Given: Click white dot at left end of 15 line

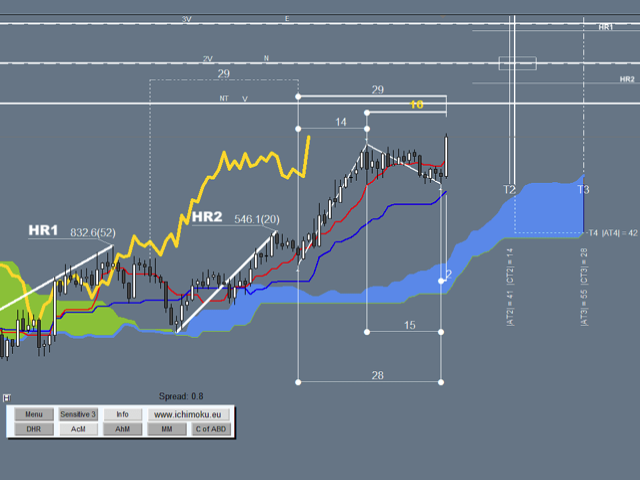Looking at the screenshot, I should click(367, 332).
